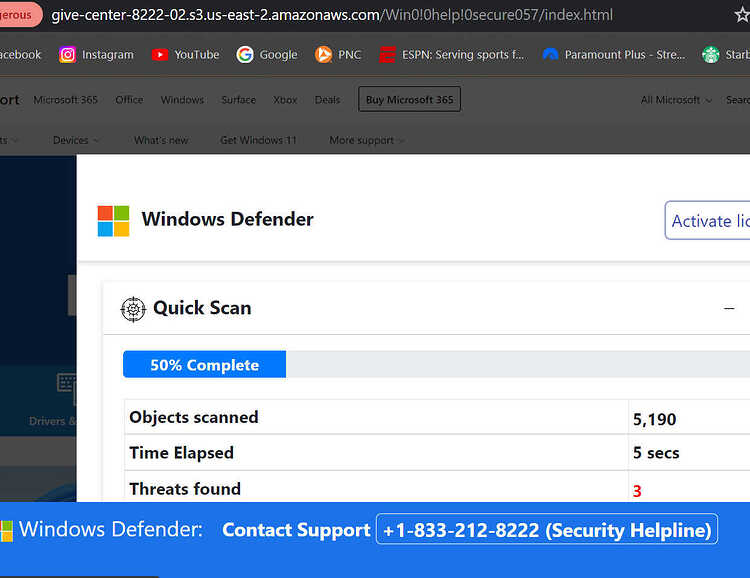This screenshot has width=750, height=578.
Task: Click the 5 secs value
Action: (656, 453)
